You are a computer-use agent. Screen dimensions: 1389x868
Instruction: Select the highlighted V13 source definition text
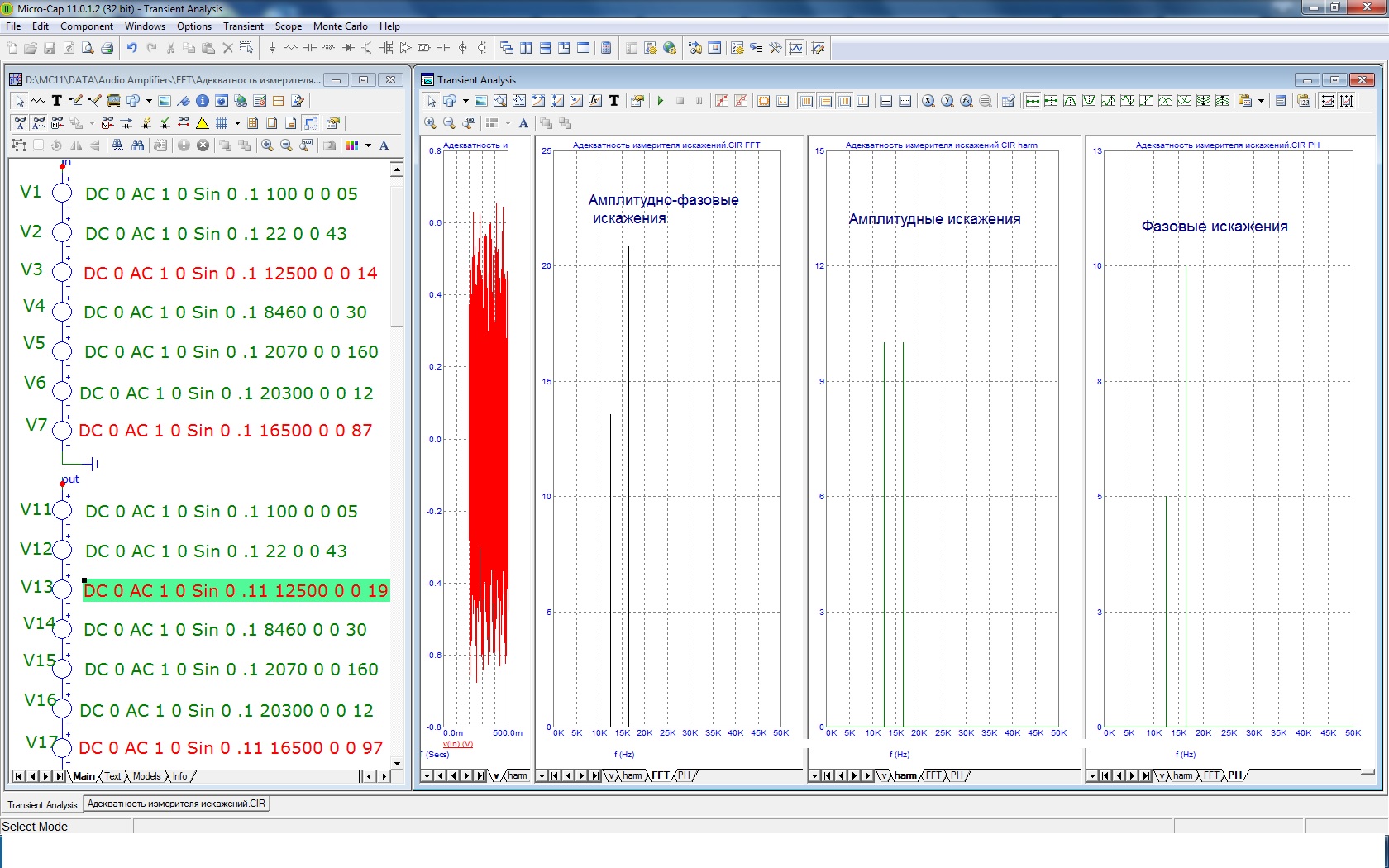[236, 590]
